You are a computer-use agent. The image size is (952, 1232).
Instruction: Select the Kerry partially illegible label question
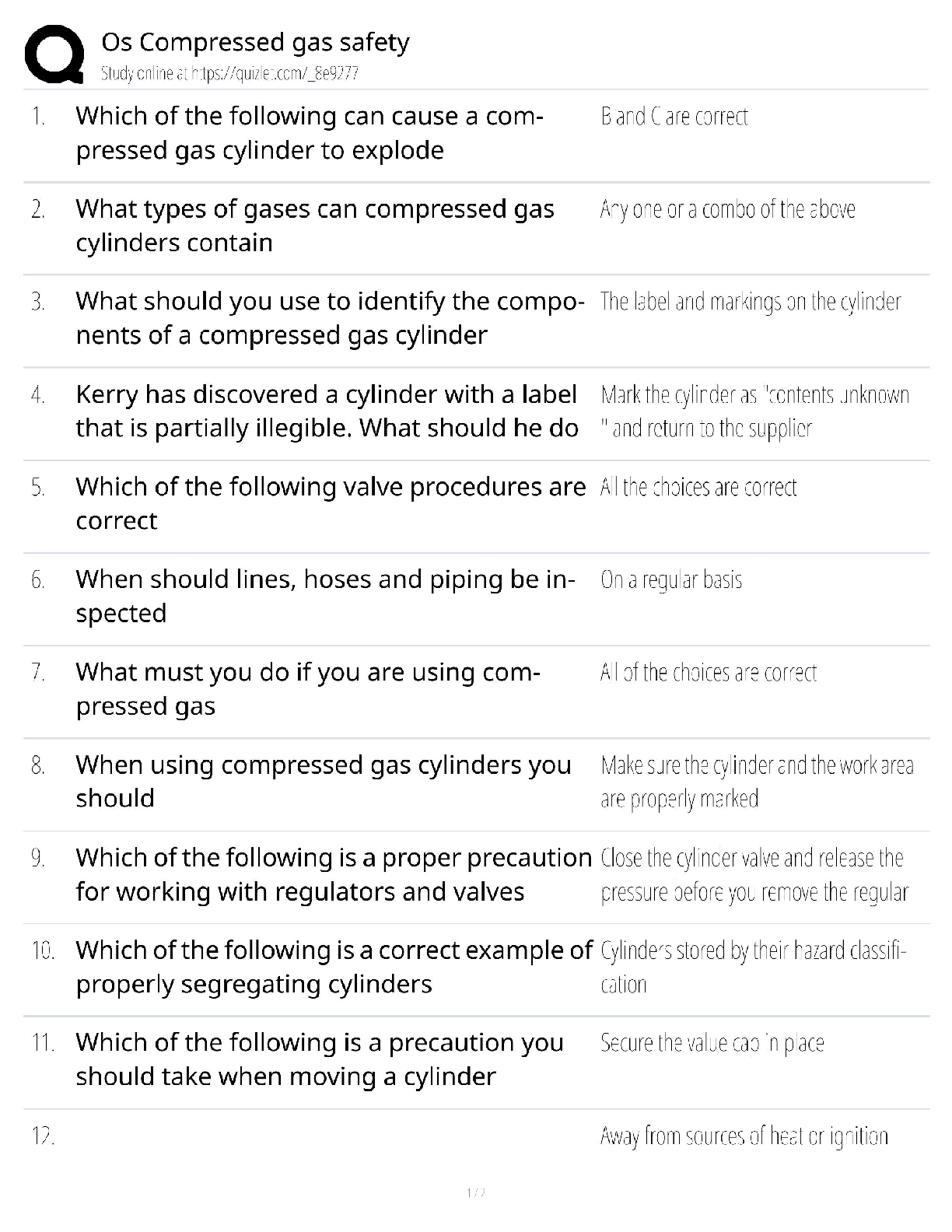pos(327,411)
